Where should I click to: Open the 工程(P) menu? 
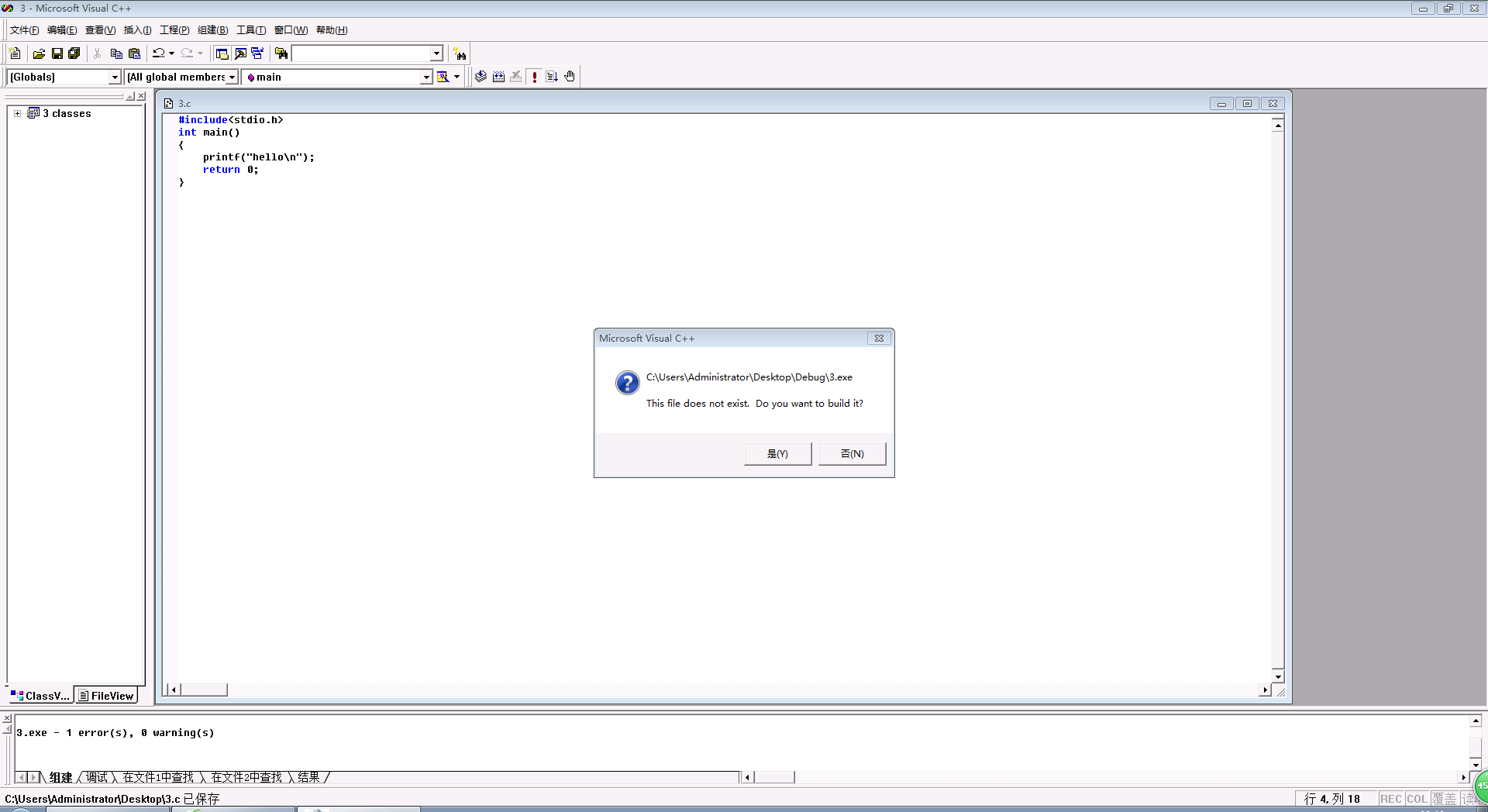[174, 30]
